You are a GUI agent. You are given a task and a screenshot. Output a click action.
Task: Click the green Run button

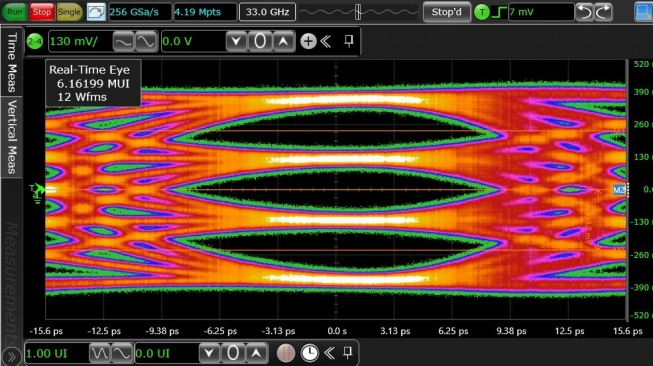tap(15, 12)
